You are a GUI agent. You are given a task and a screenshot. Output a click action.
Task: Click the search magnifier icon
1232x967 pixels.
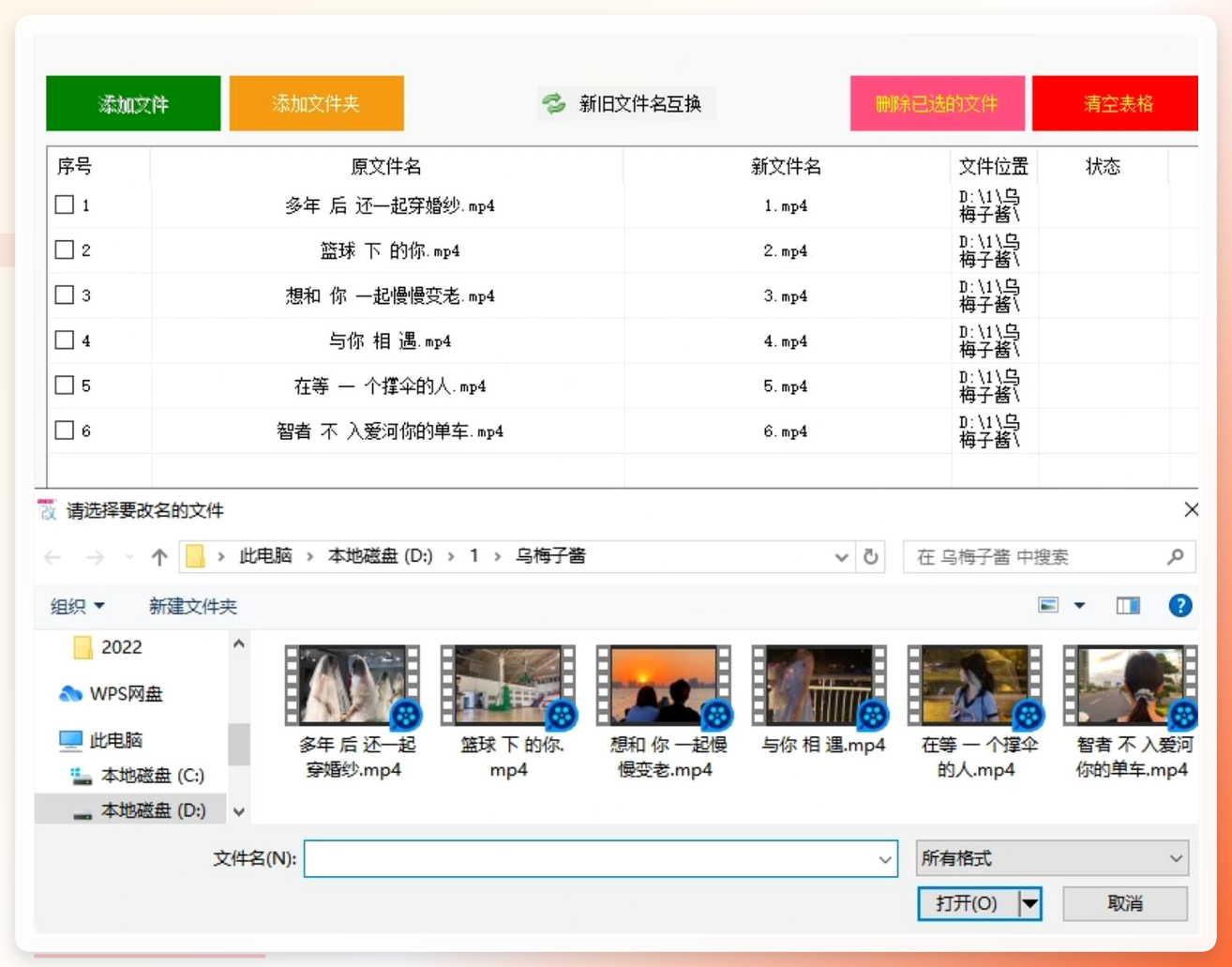pos(1175,557)
